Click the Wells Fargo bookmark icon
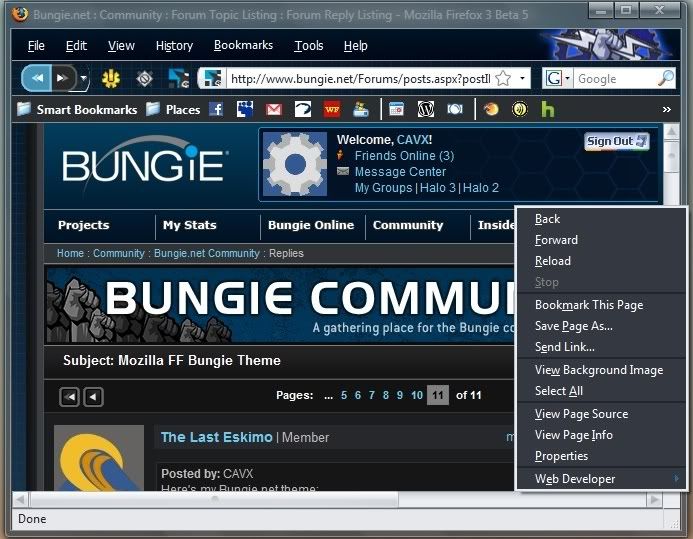This screenshot has width=693, height=539. 331,109
